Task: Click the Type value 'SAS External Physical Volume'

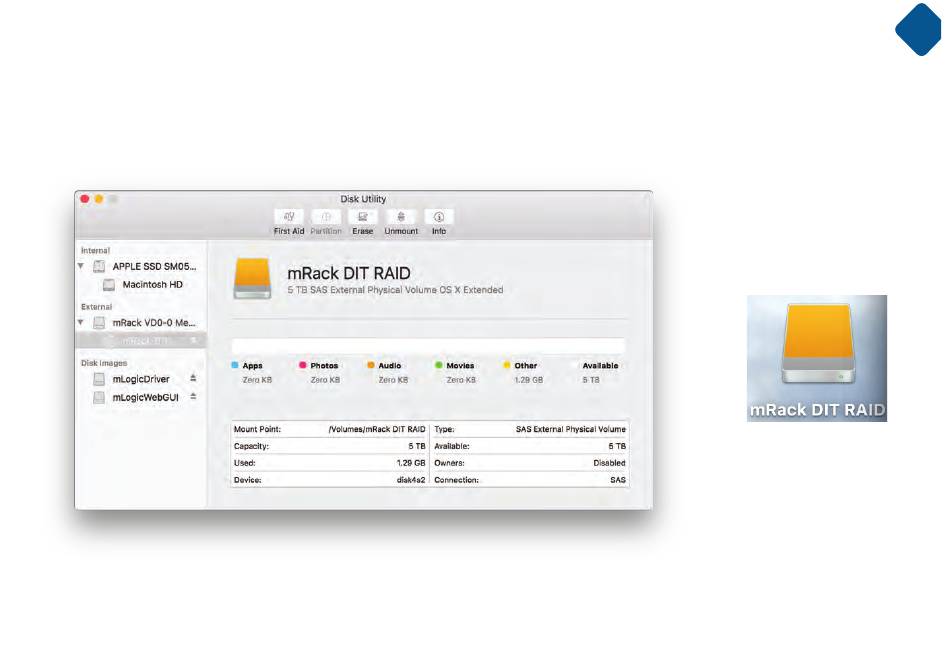Action: click(571, 429)
